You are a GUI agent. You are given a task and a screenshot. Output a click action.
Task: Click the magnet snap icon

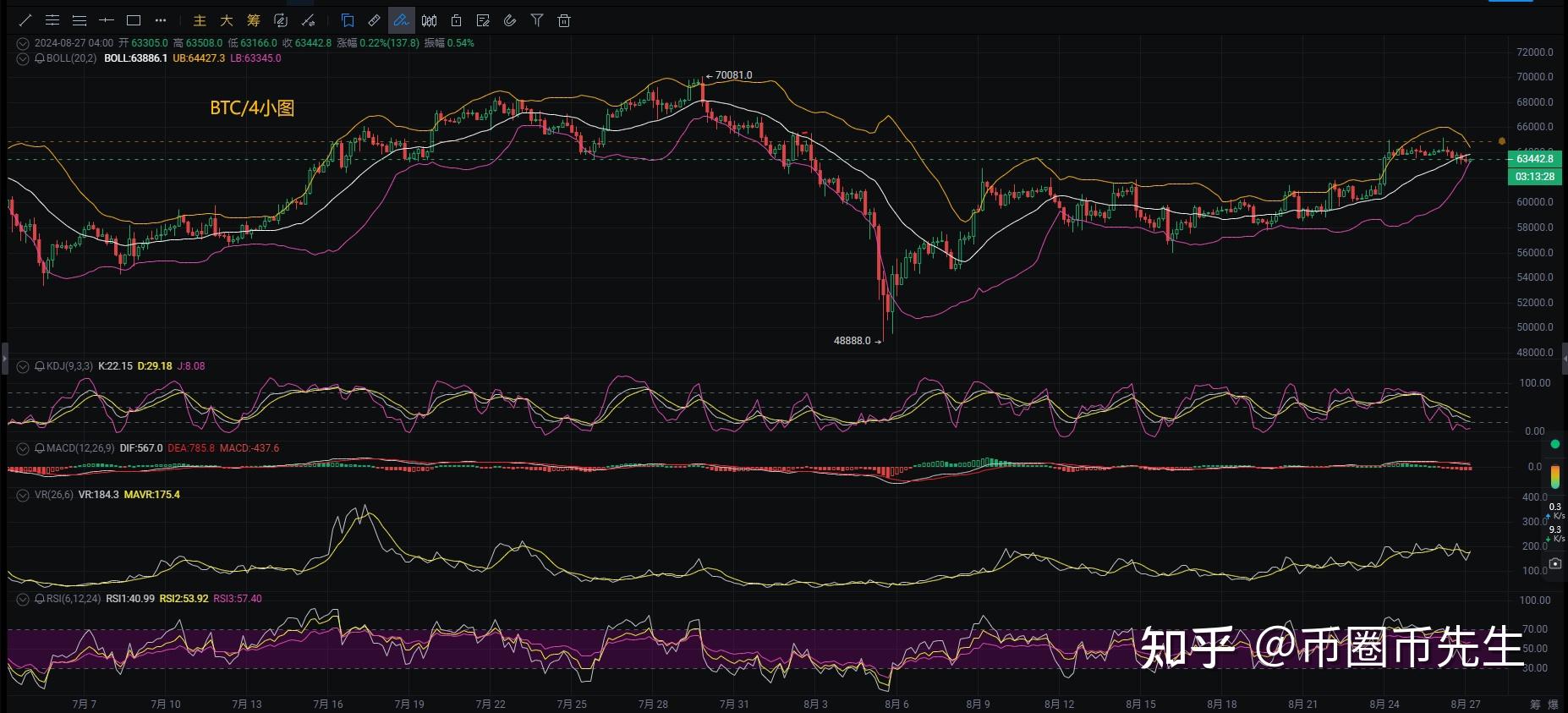point(510,20)
